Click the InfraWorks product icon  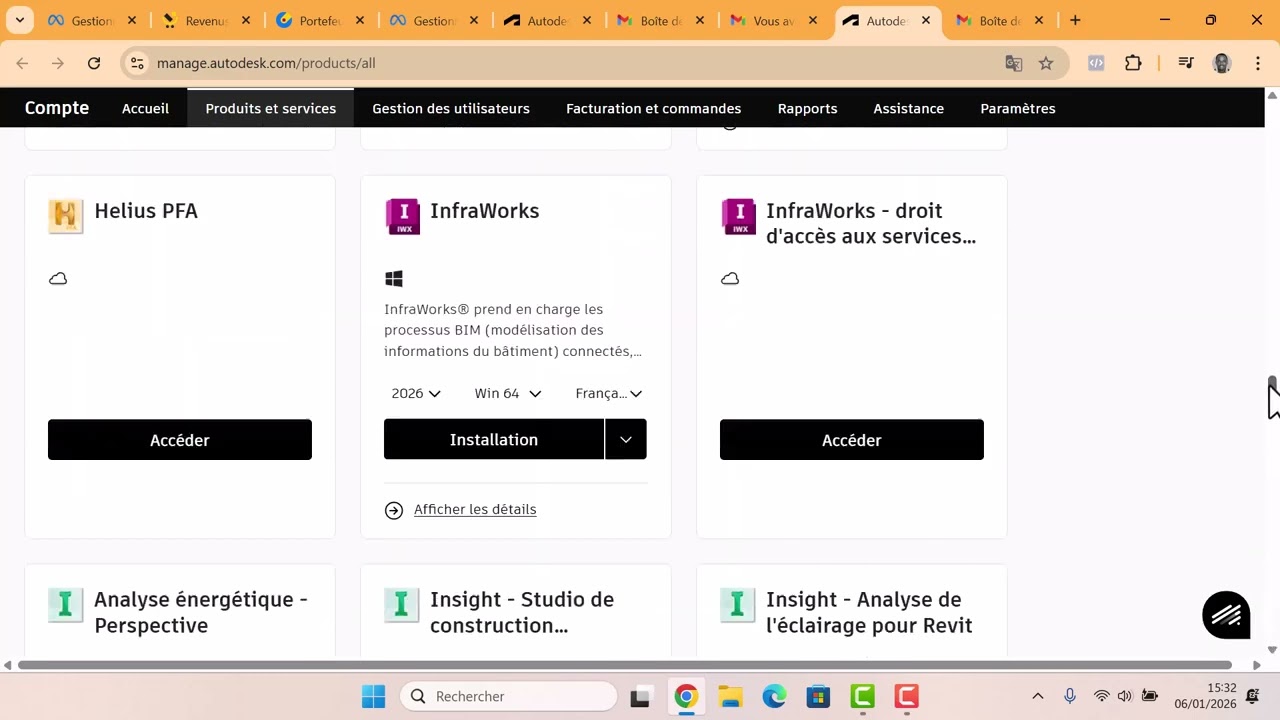coord(403,217)
